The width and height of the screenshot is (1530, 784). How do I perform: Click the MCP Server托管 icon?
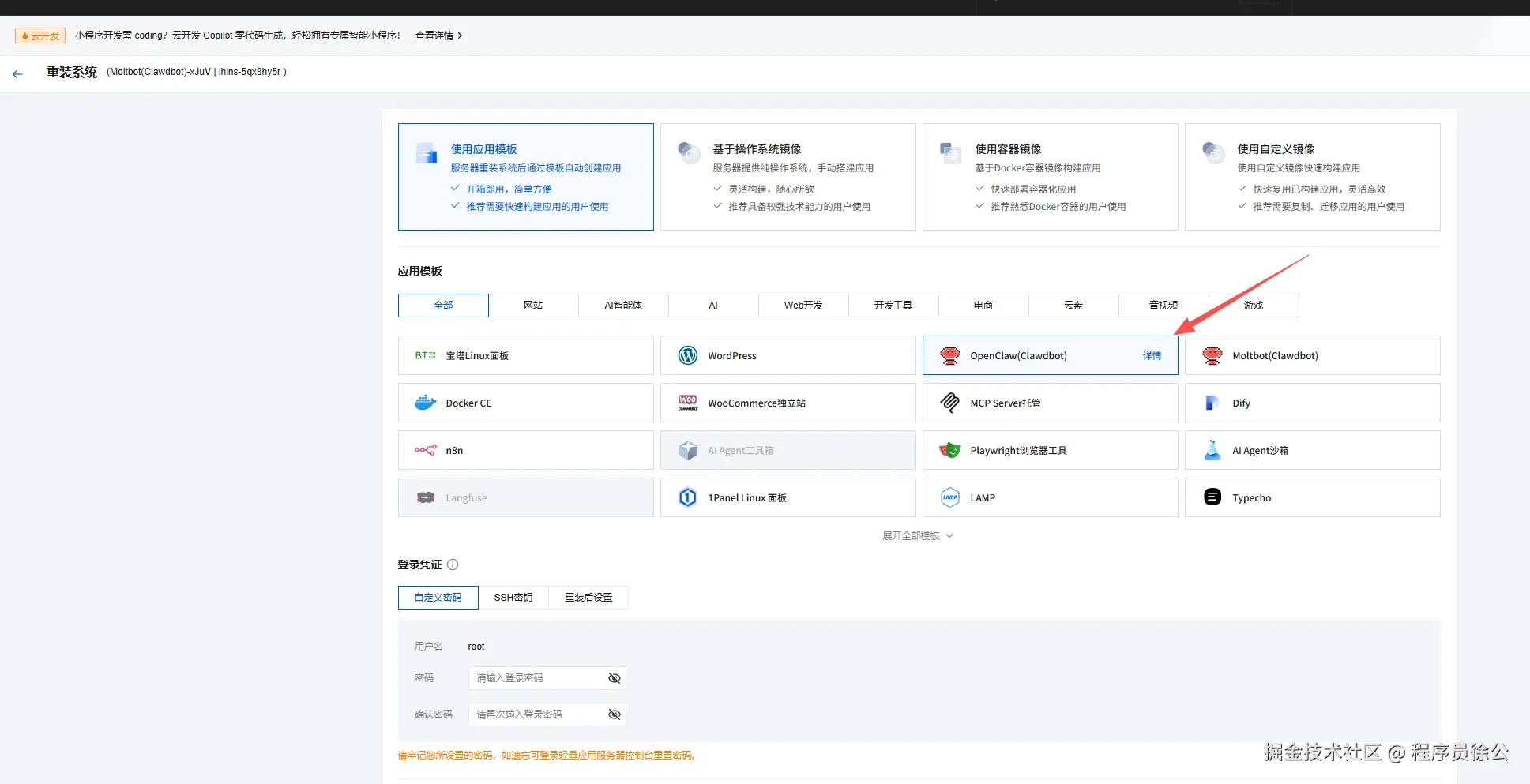(x=950, y=403)
